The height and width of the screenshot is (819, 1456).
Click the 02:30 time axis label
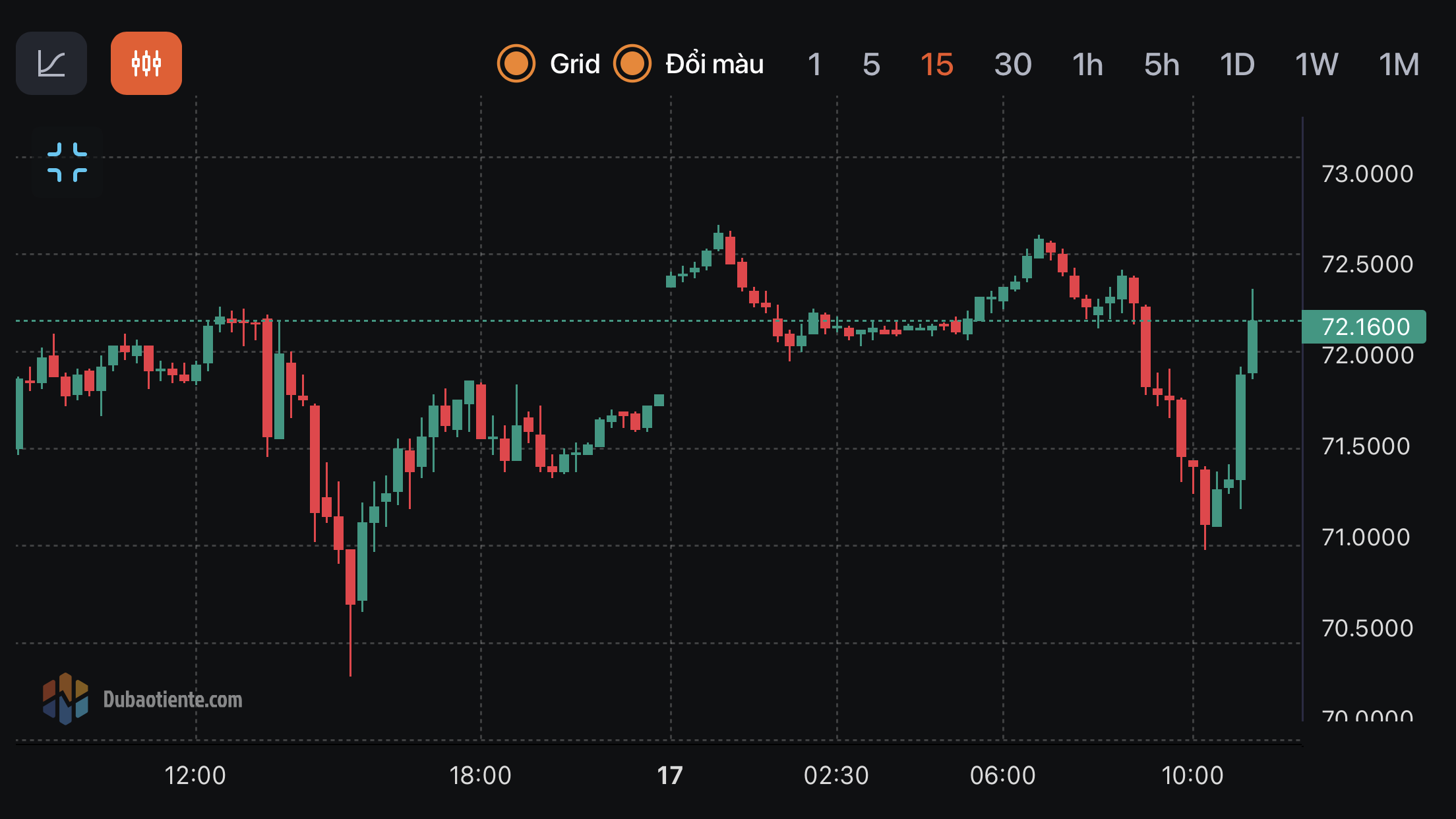(836, 775)
